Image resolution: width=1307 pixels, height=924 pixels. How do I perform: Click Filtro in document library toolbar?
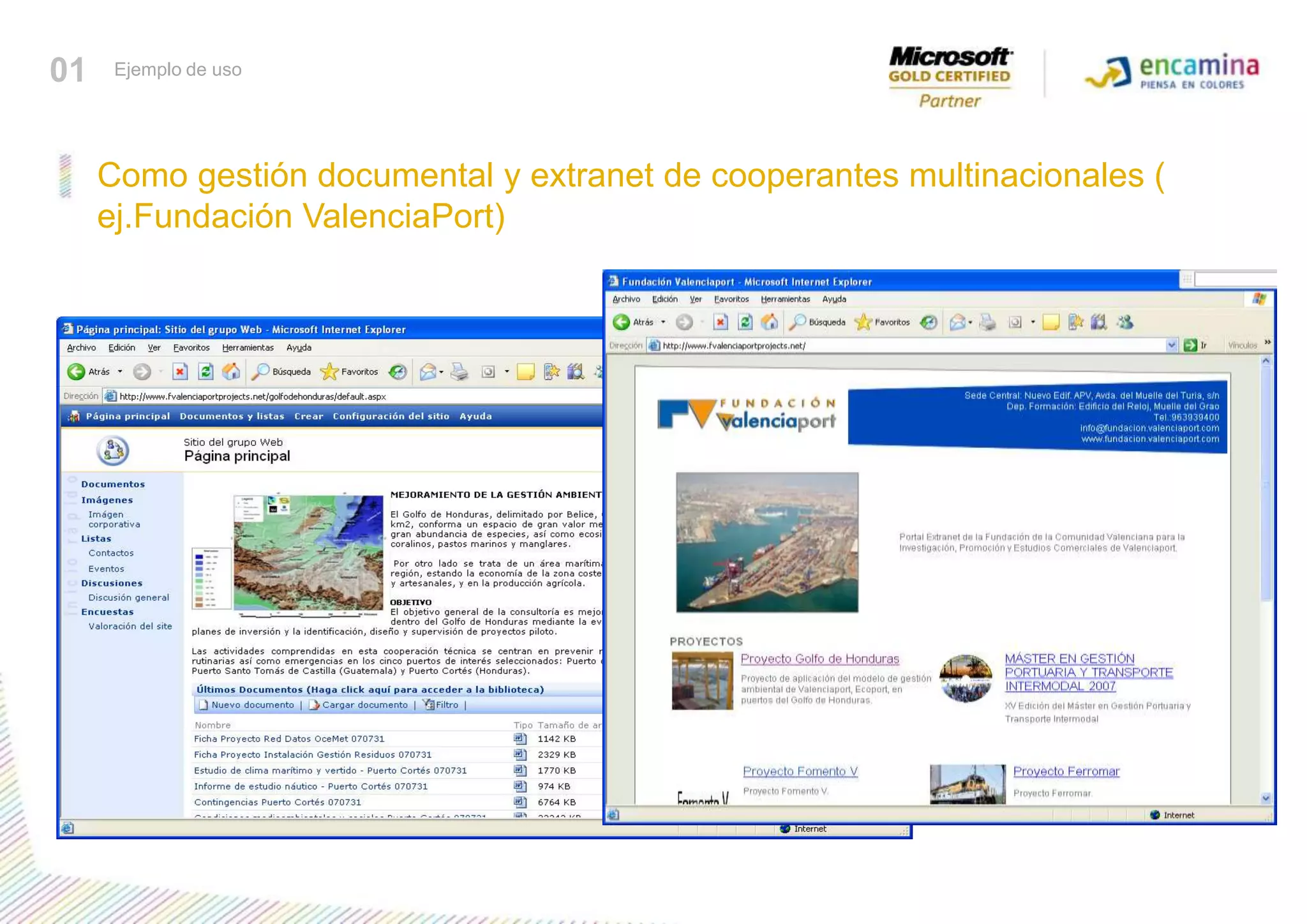point(440,704)
